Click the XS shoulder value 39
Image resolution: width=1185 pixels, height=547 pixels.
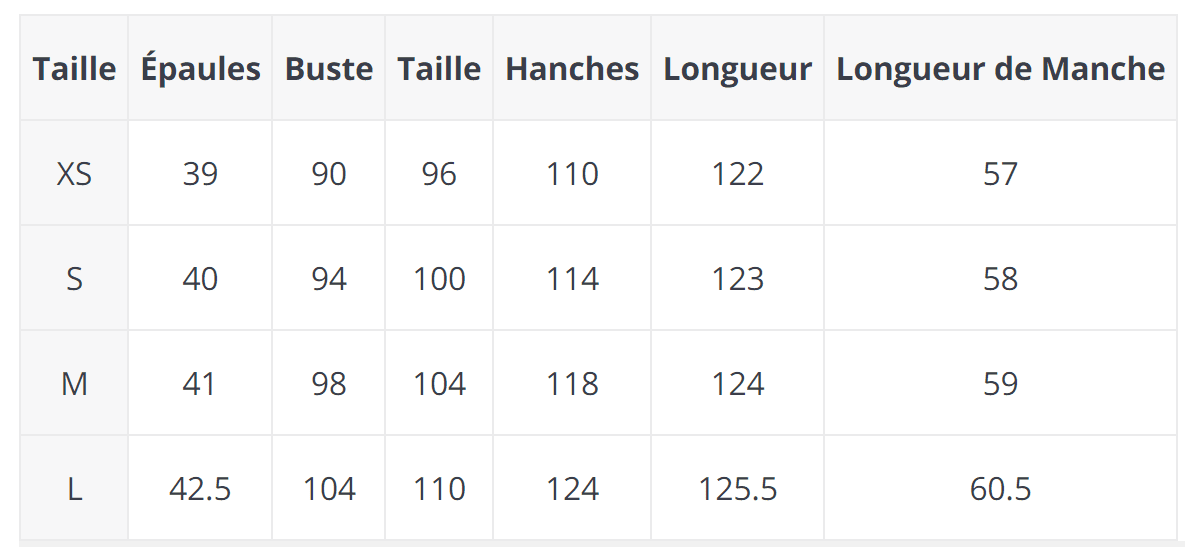click(x=200, y=174)
